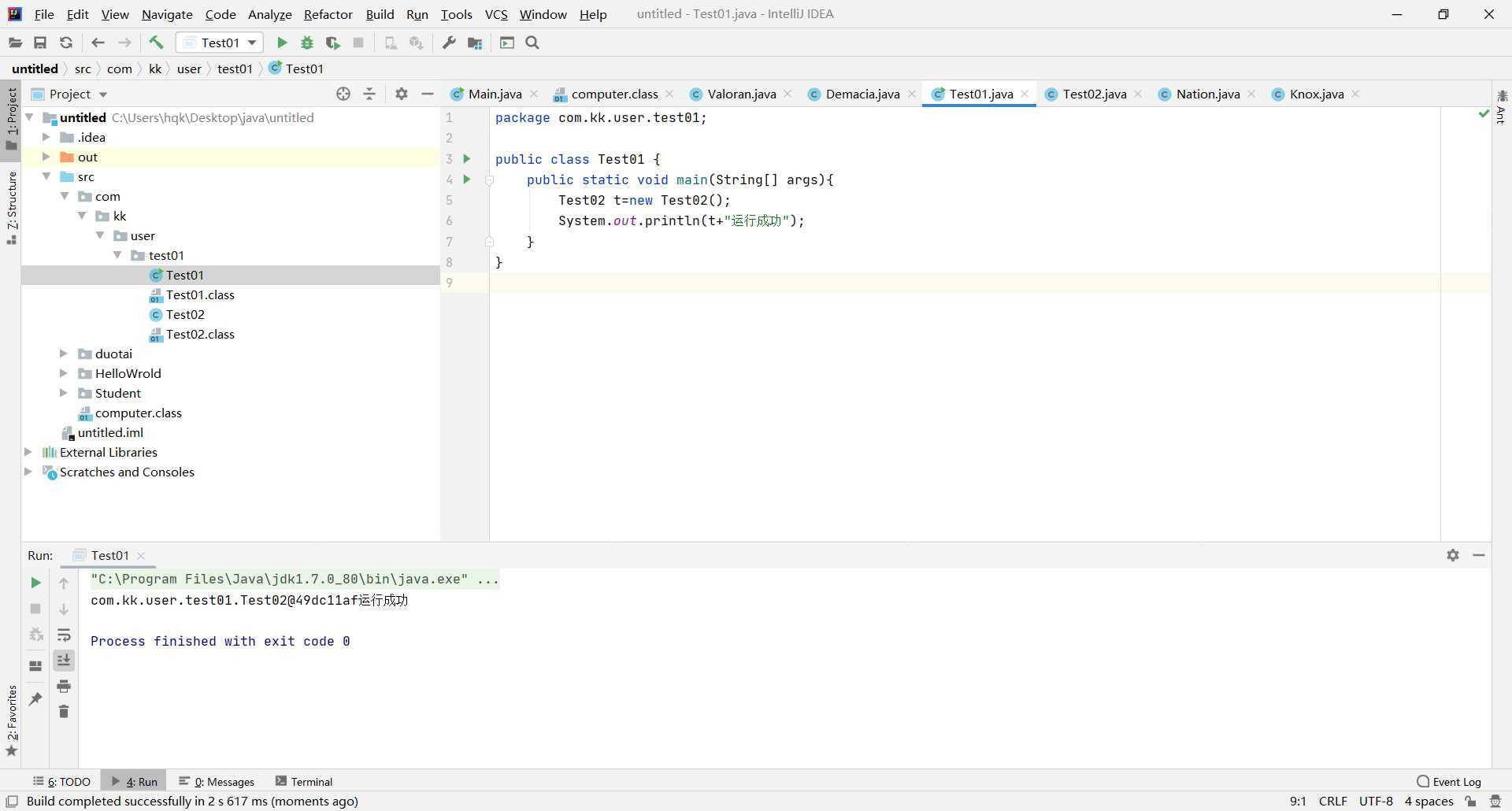Change UTF-8 encoding in status bar
The image size is (1512, 811).
click(1376, 802)
